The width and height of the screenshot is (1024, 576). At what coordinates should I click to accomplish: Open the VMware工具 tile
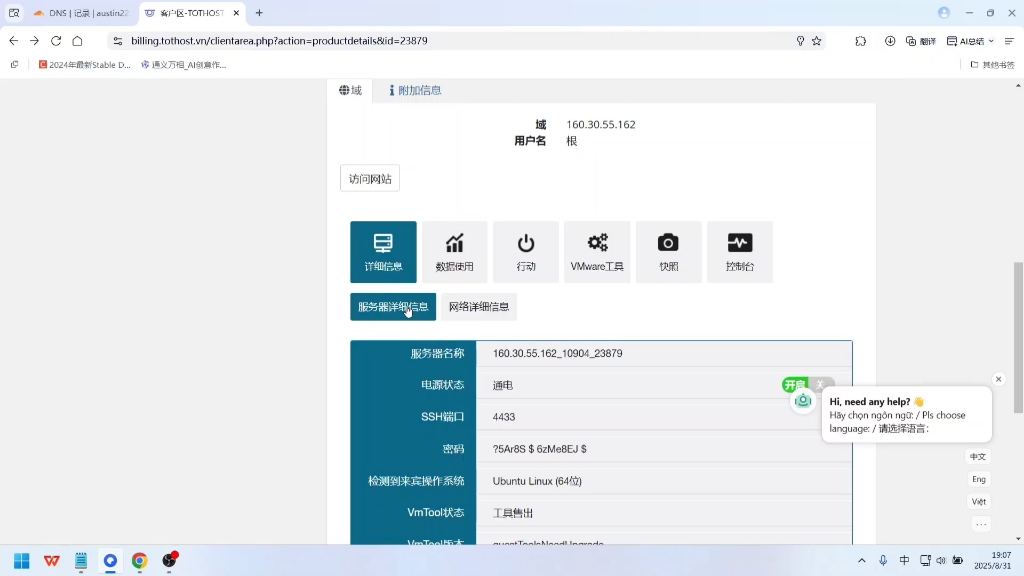click(597, 252)
